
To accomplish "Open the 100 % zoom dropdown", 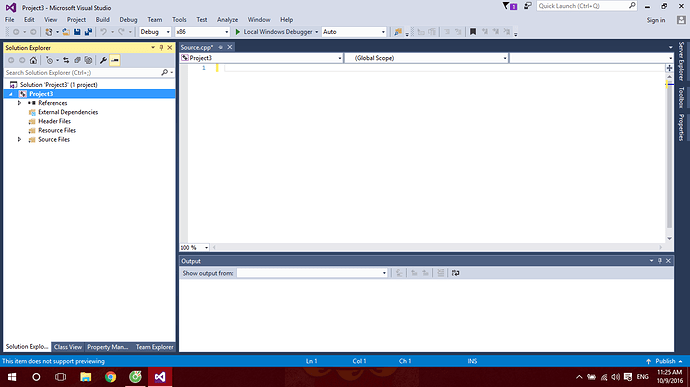I will (195, 247).
